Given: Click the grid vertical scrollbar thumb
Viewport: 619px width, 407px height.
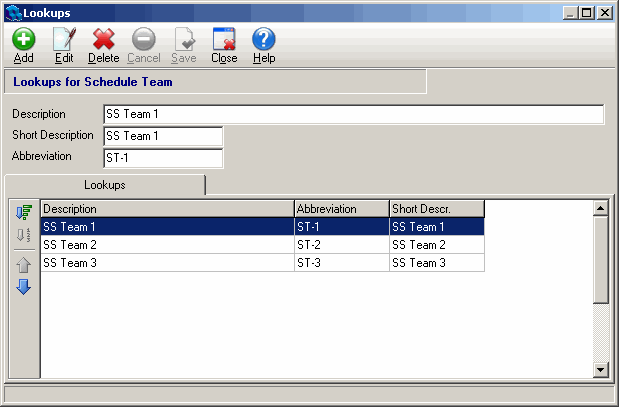Looking at the screenshot, I should 600,260.
